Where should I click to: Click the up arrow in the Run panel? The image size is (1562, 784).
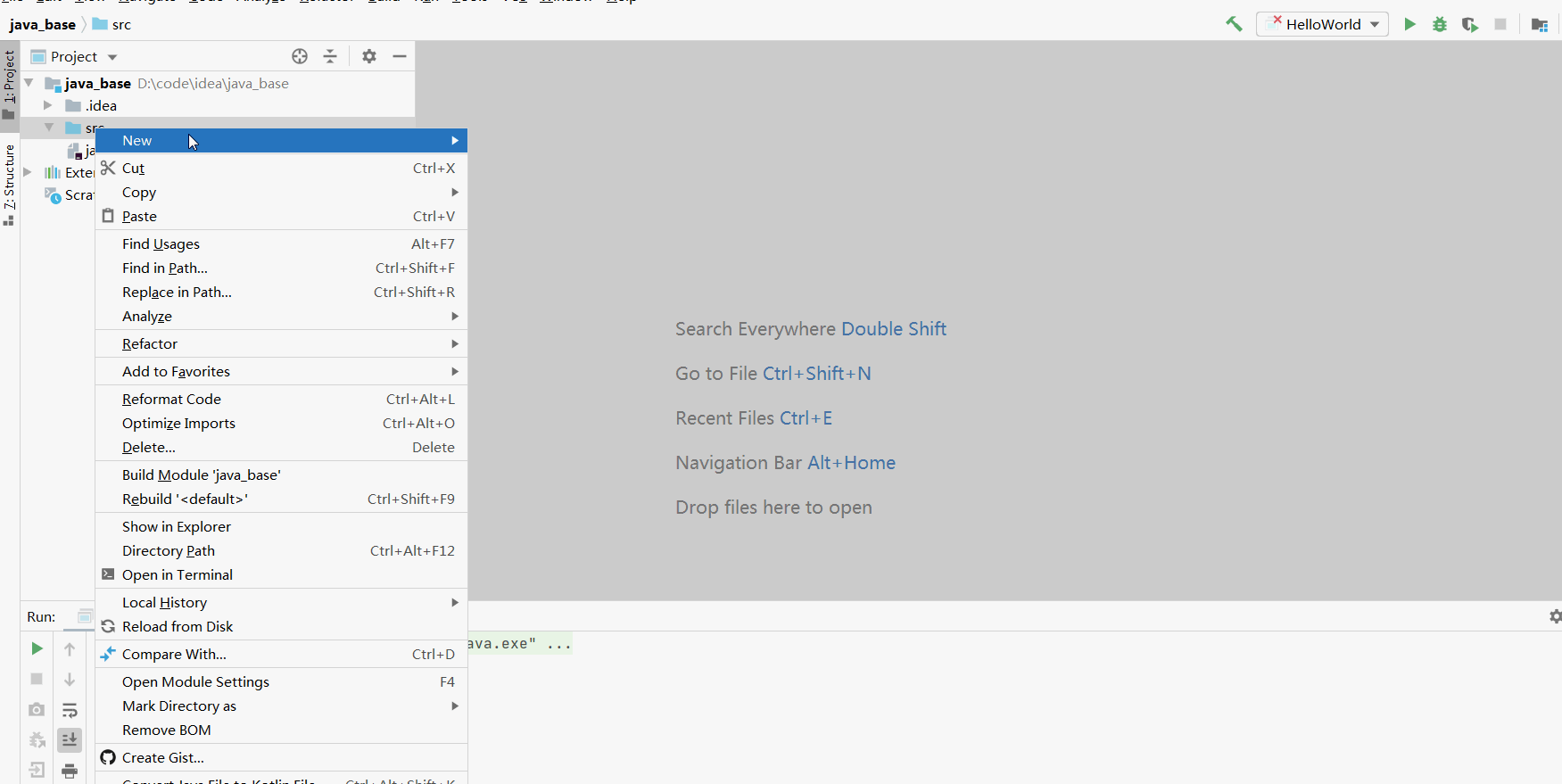[70, 649]
